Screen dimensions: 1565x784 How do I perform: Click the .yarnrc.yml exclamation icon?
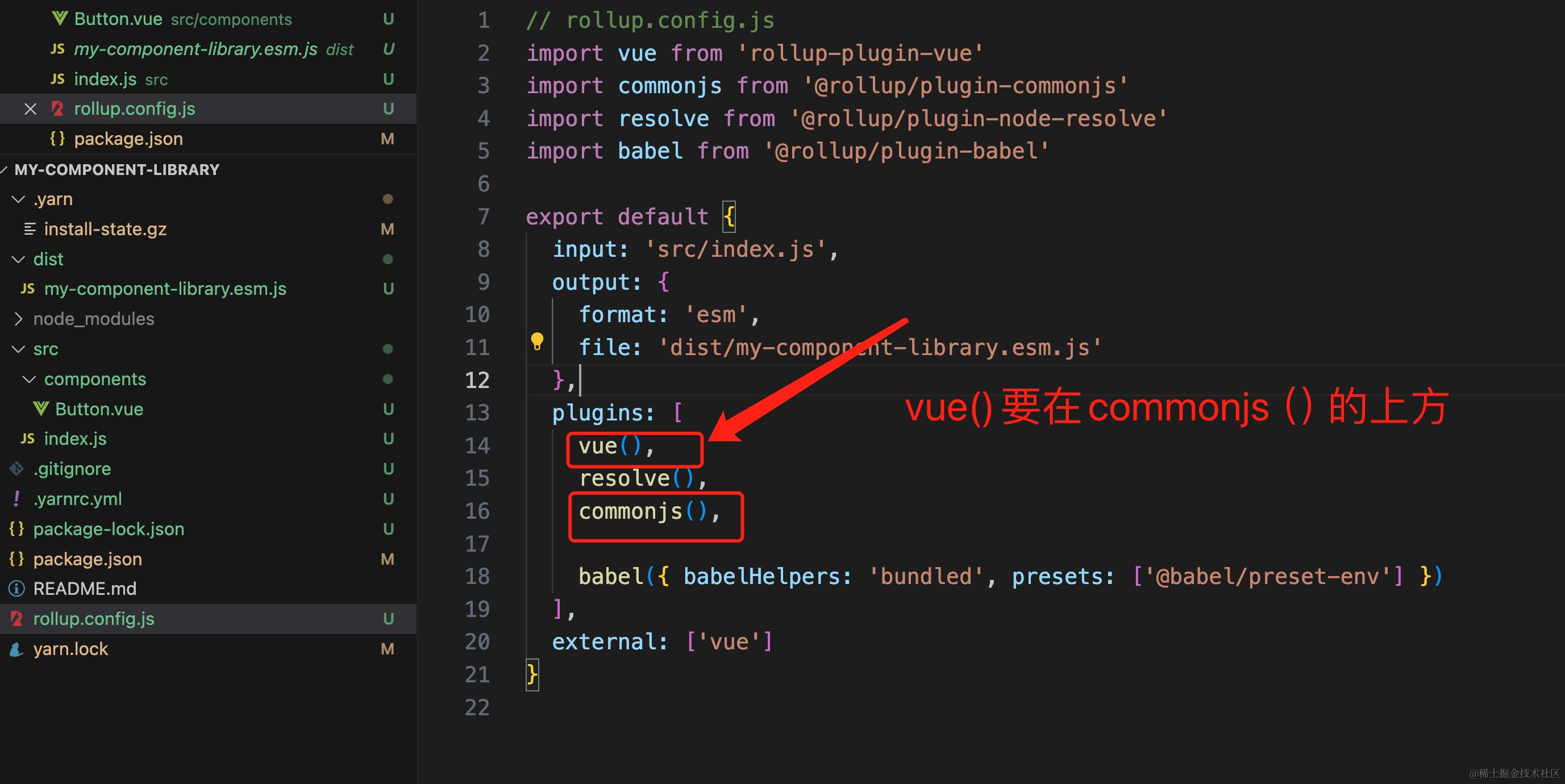[x=16, y=499]
